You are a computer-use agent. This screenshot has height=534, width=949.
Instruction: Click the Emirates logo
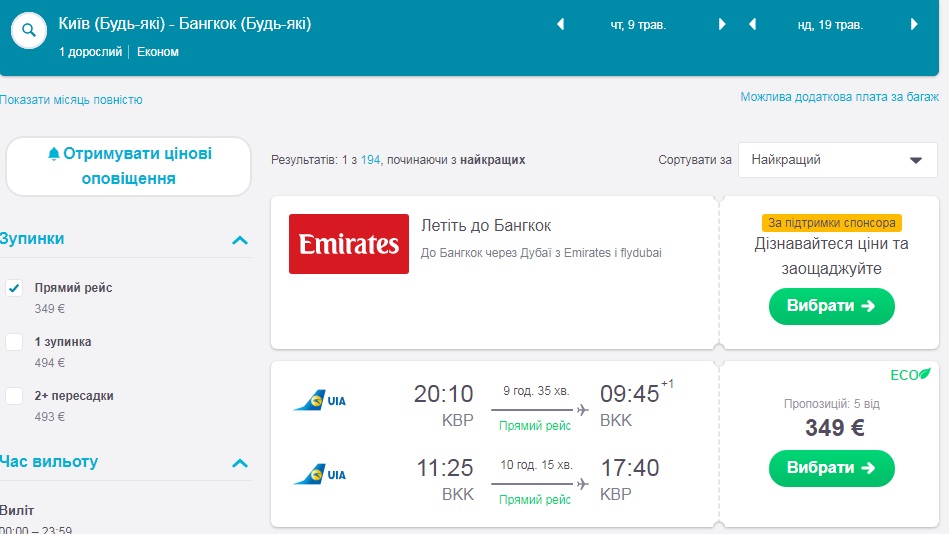click(x=348, y=244)
